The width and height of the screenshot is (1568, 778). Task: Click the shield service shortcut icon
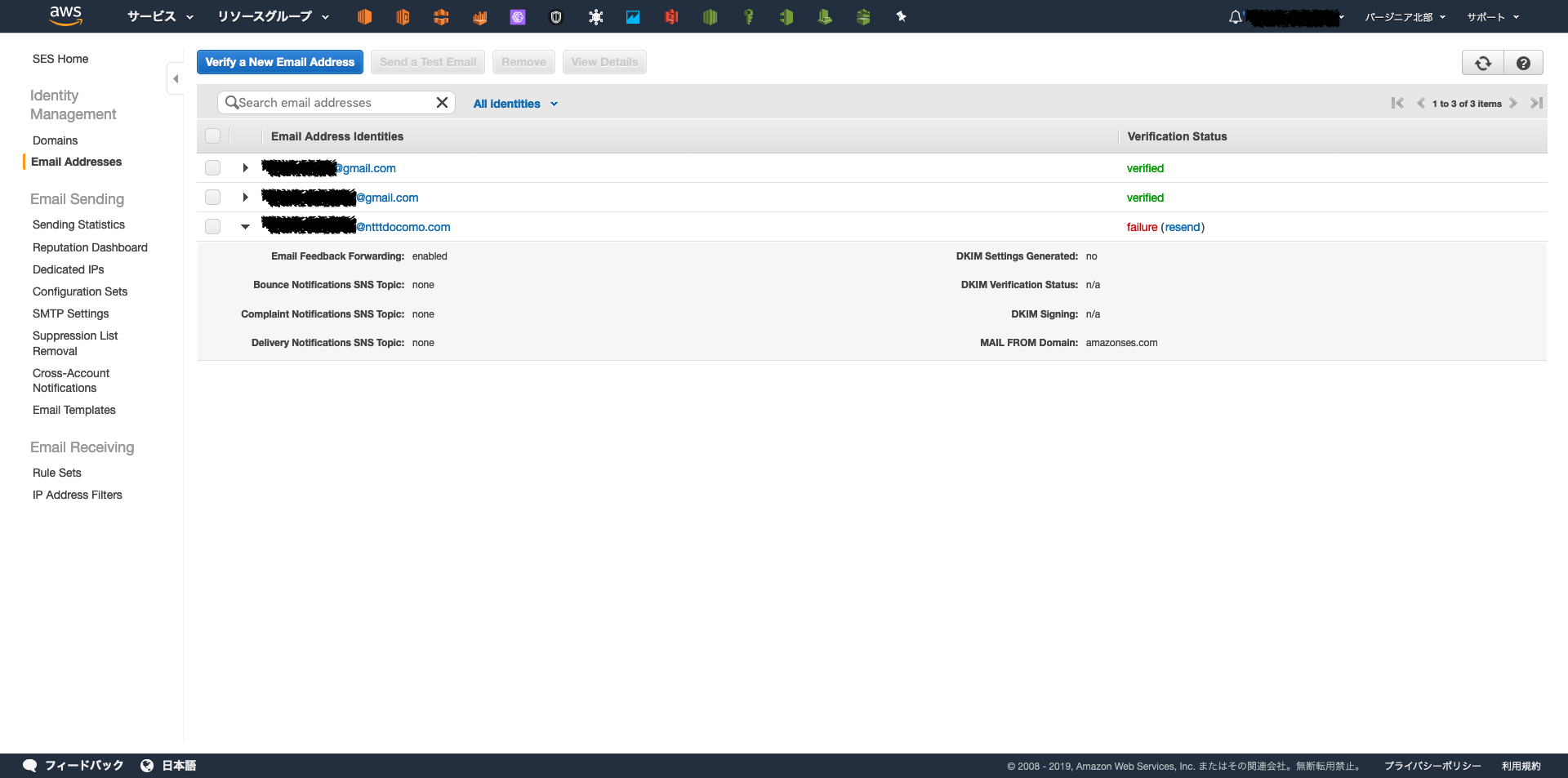556,16
